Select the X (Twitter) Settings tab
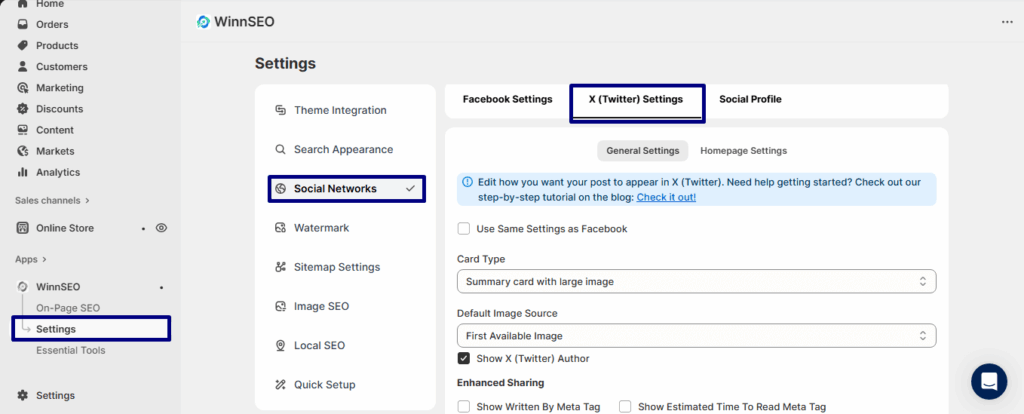 click(635, 99)
